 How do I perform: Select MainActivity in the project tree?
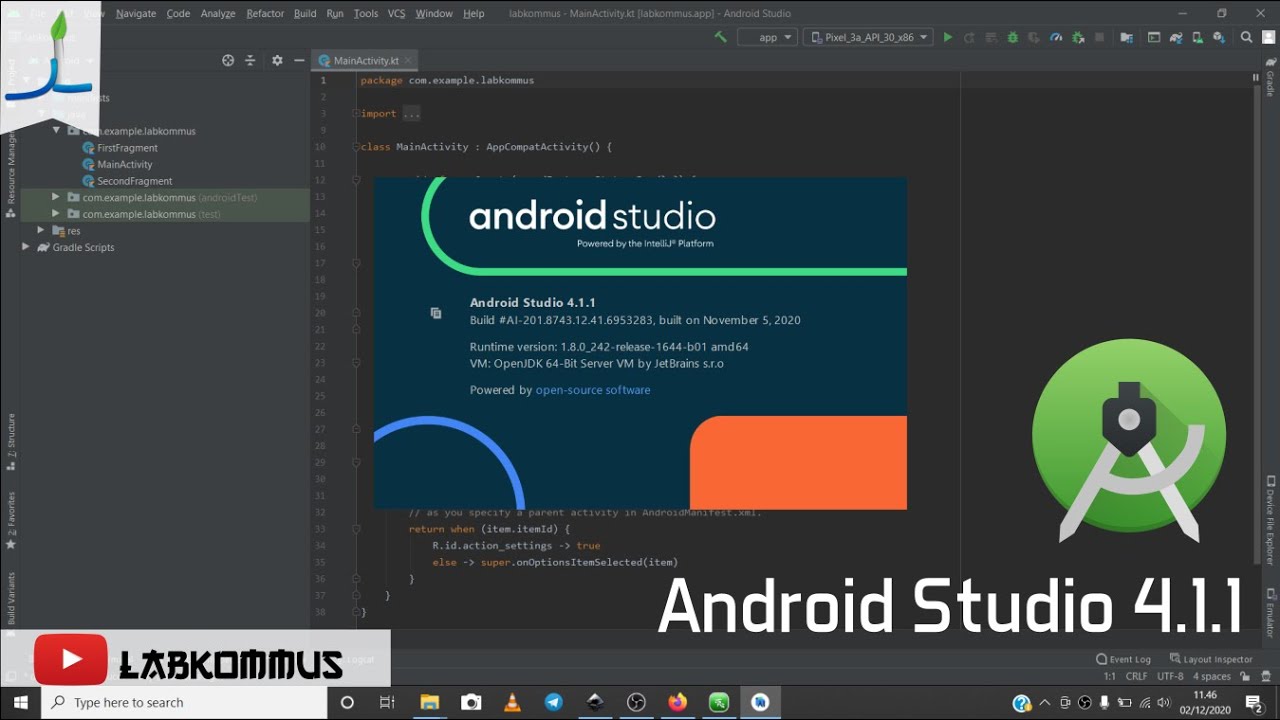124,164
